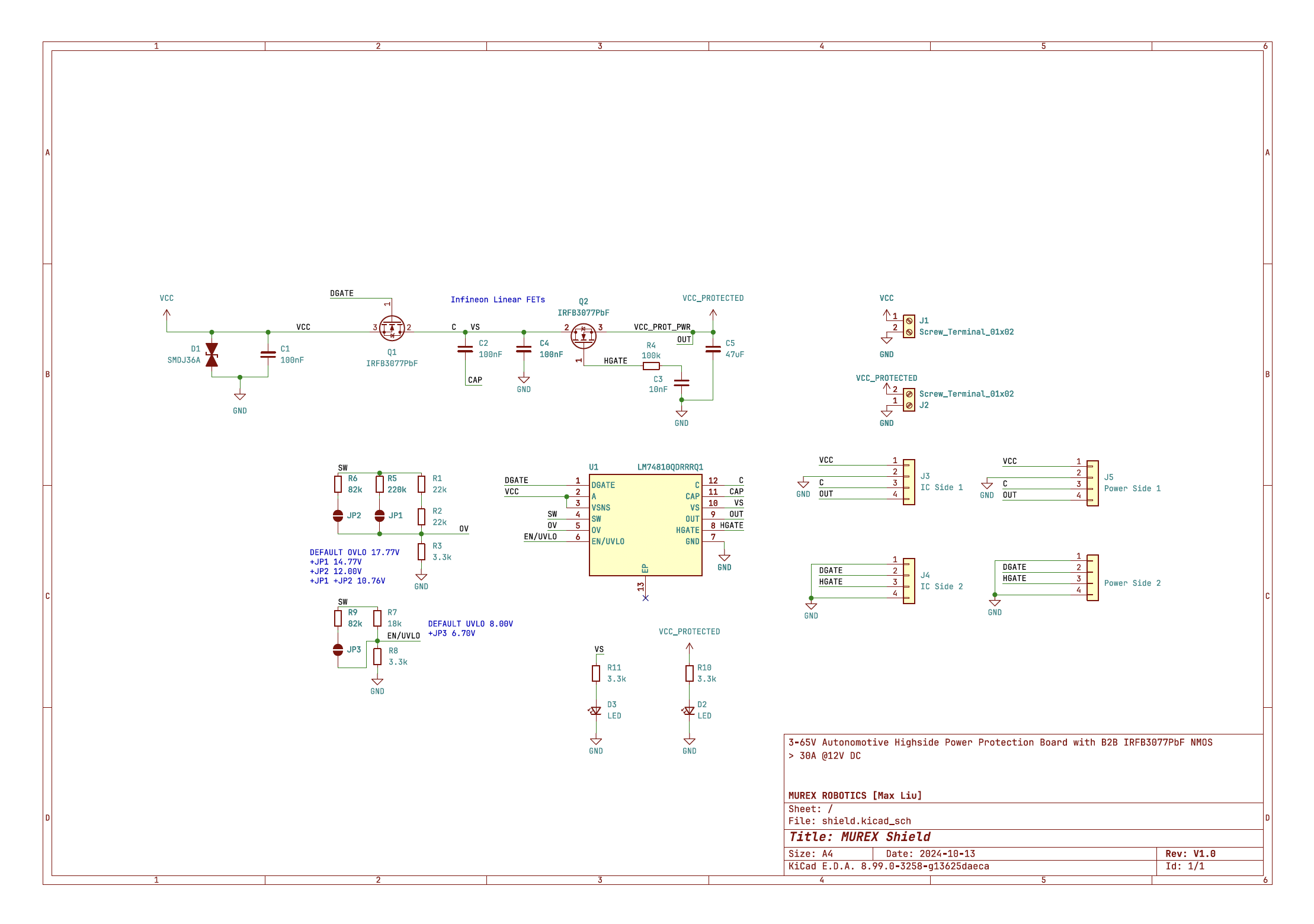Select the R11 3.3k resistor symbol
Image resolution: width=1314 pixels, height=924 pixels.
click(596, 673)
